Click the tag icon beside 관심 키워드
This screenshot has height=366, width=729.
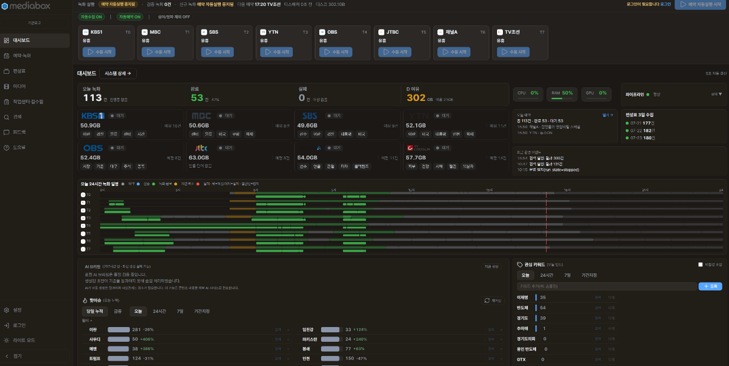[520, 265]
